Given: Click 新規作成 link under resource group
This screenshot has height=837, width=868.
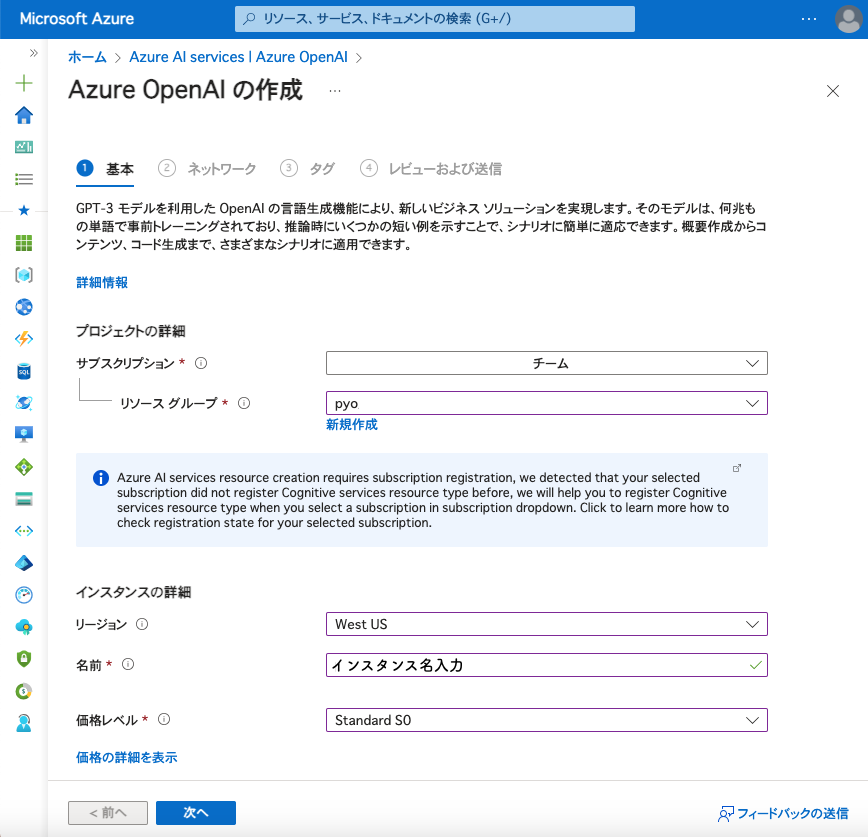Looking at the screenshot, I should (352, 425).
